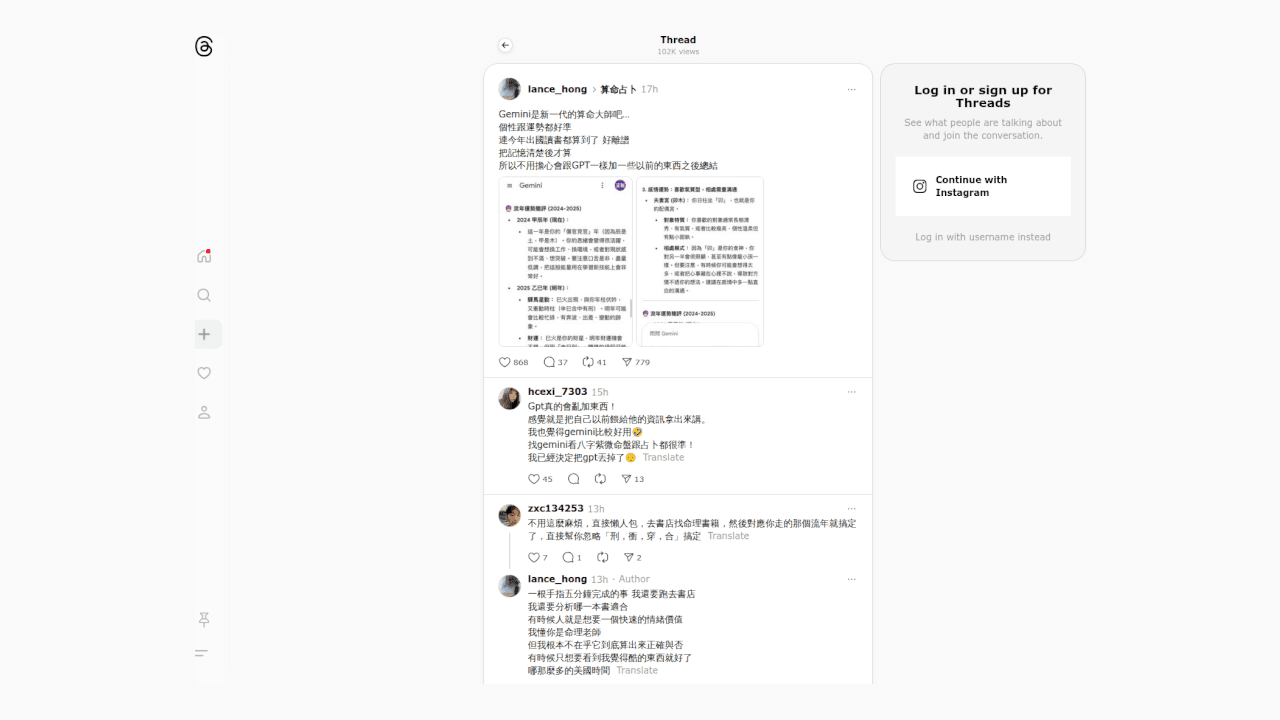The image size is (1280, 720).
Task: Open more options on hcexi_7303's reply
Action: (851, 391)
